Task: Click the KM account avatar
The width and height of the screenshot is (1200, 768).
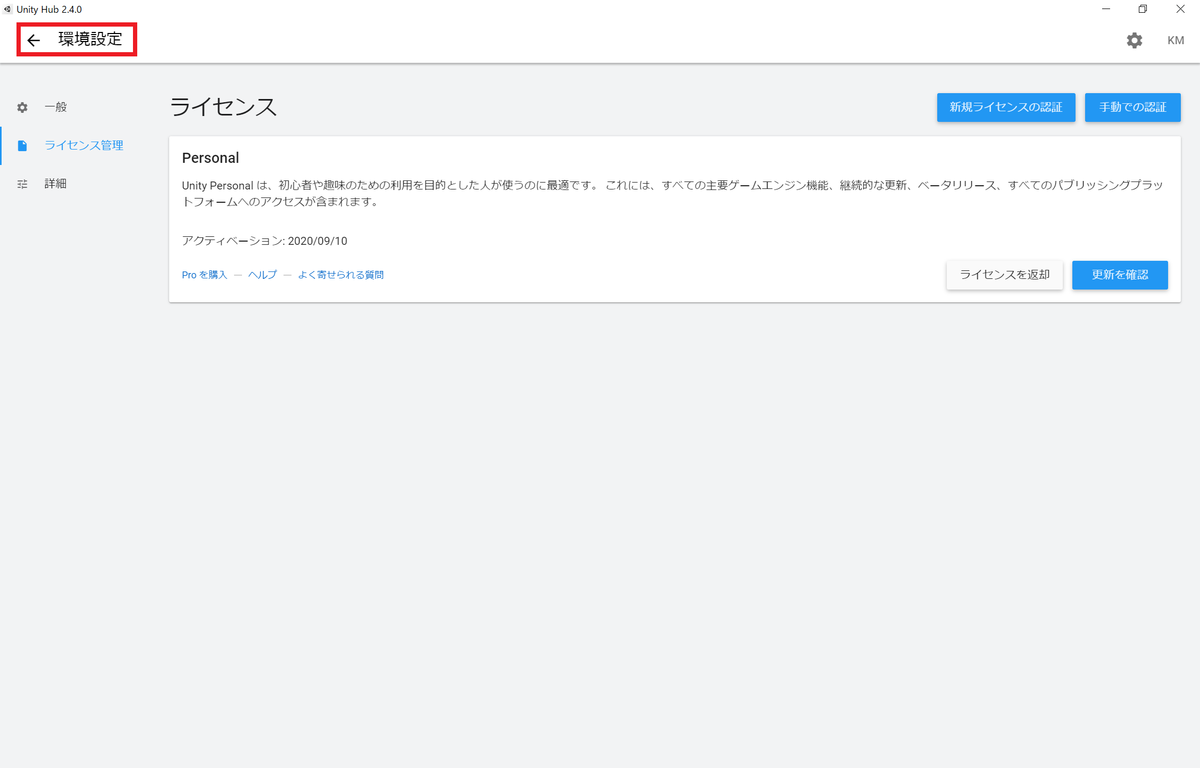Action: pos(1176,41)
